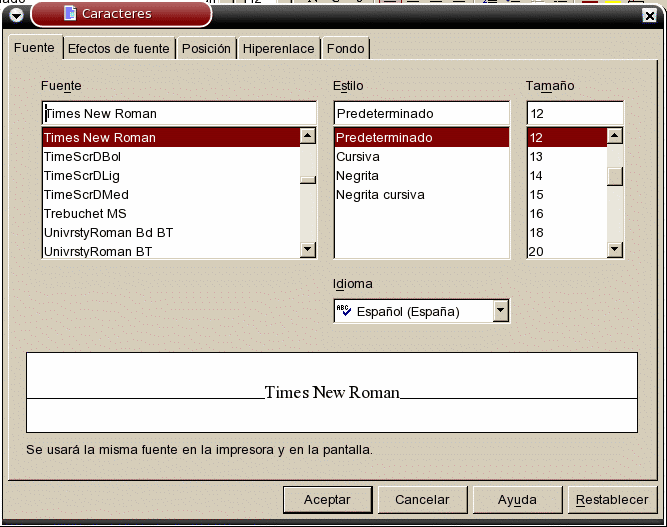Pick font size 16 from list
667x527 pixels.
click(x=536, y=213)
